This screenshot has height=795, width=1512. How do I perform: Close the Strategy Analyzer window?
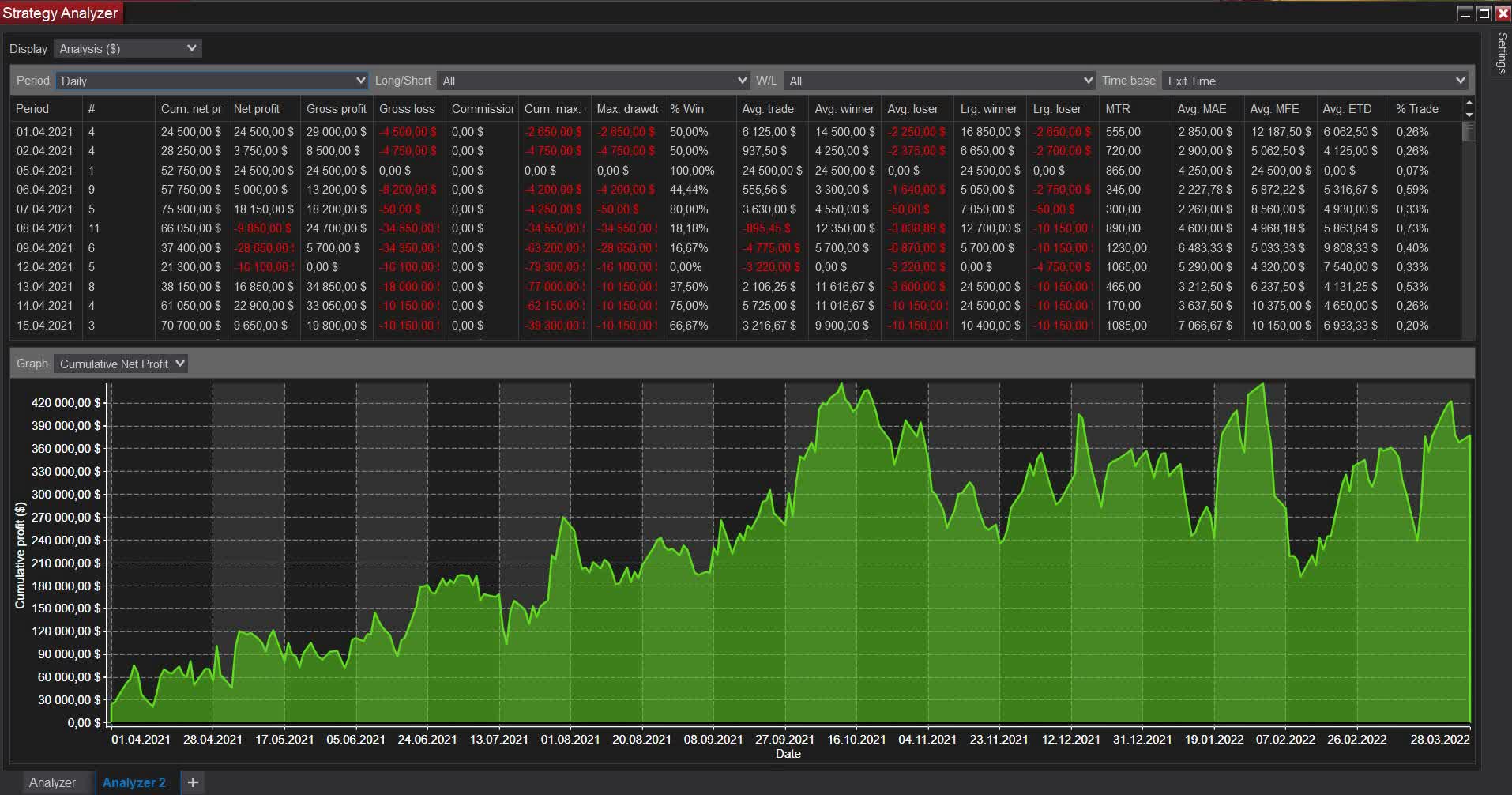pos(1503,13)
